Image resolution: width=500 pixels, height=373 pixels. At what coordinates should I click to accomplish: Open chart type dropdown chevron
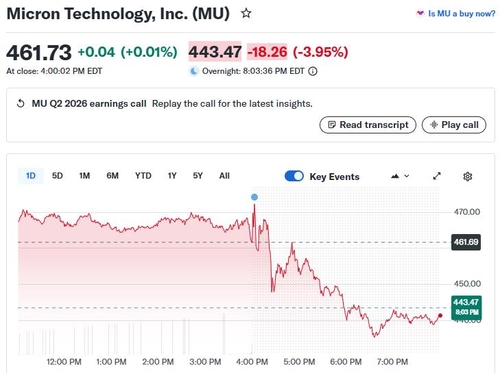click(407, 176)
